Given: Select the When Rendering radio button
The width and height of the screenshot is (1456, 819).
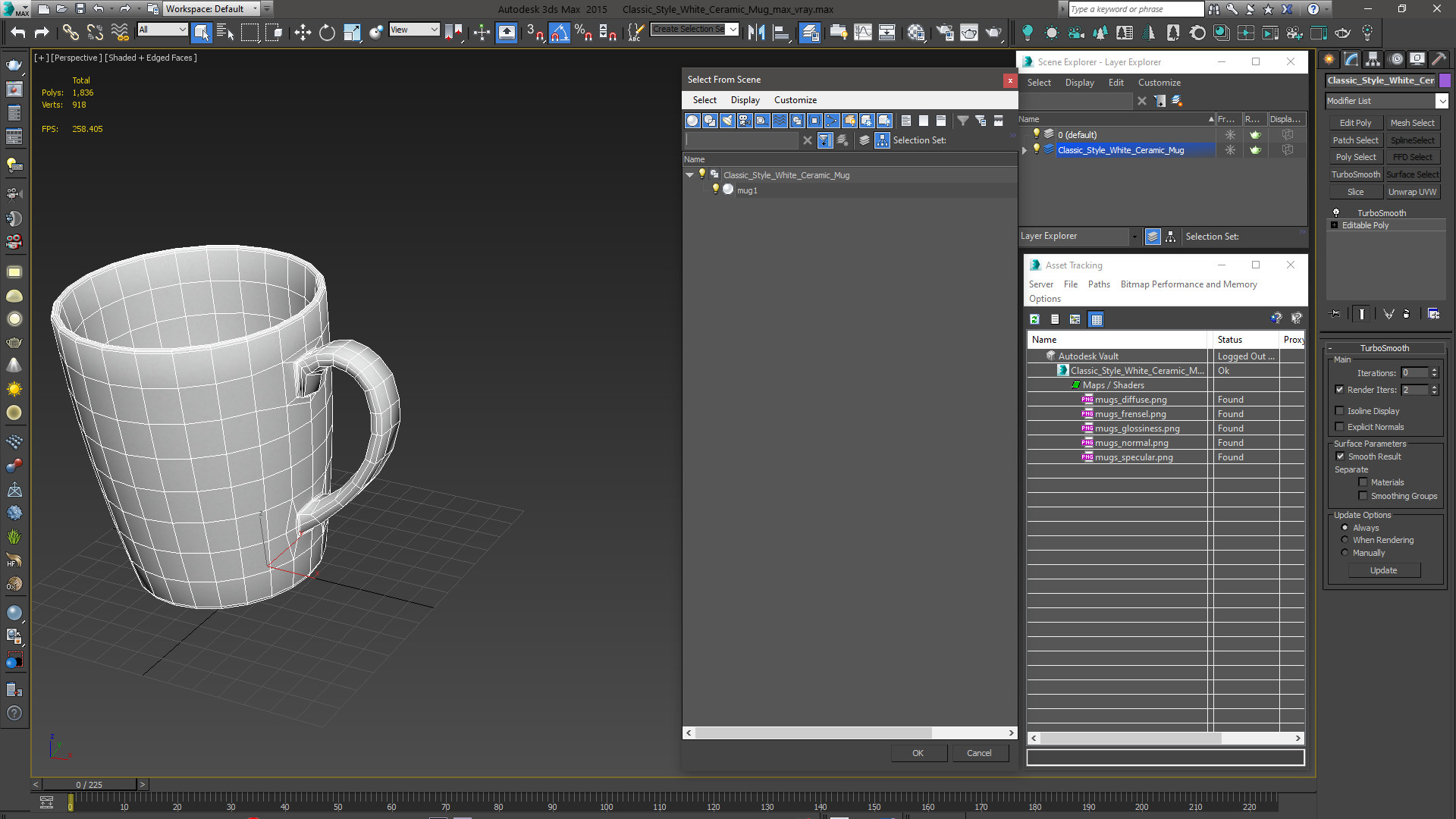Looking at the screenshot, I should pyautogui.click(x=1345, y=540).
